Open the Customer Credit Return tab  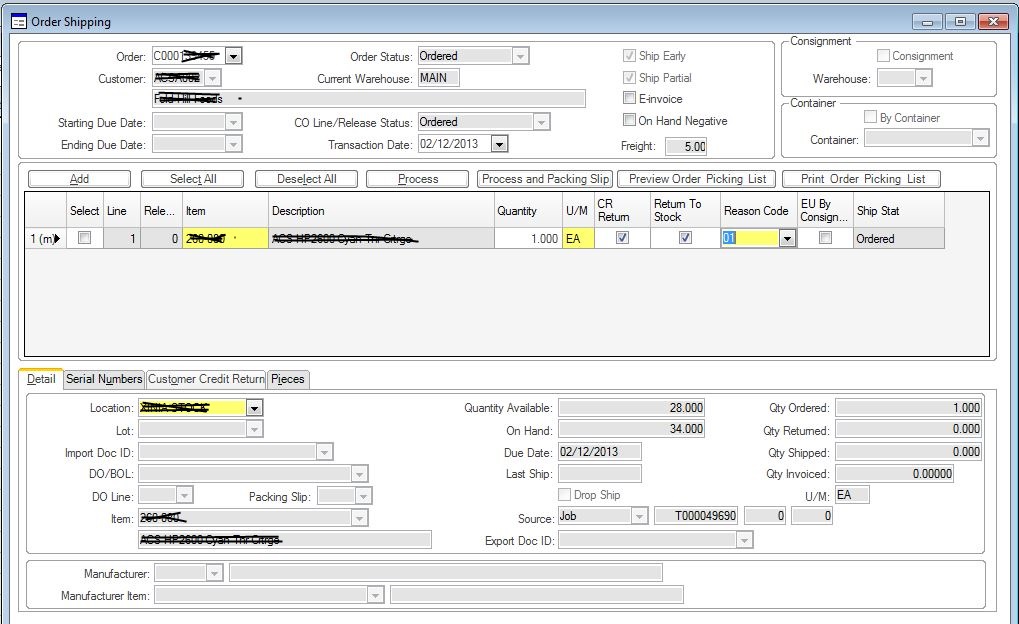(x=206, y=379)
